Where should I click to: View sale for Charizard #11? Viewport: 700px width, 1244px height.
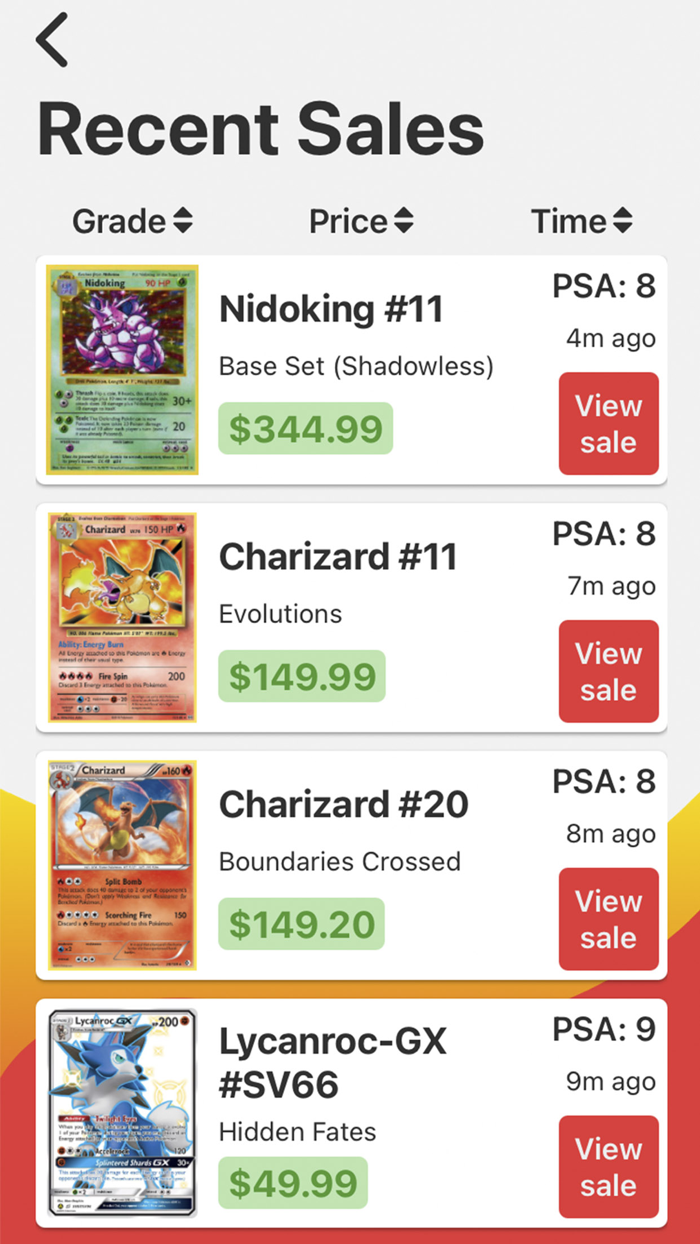(608, 671)
